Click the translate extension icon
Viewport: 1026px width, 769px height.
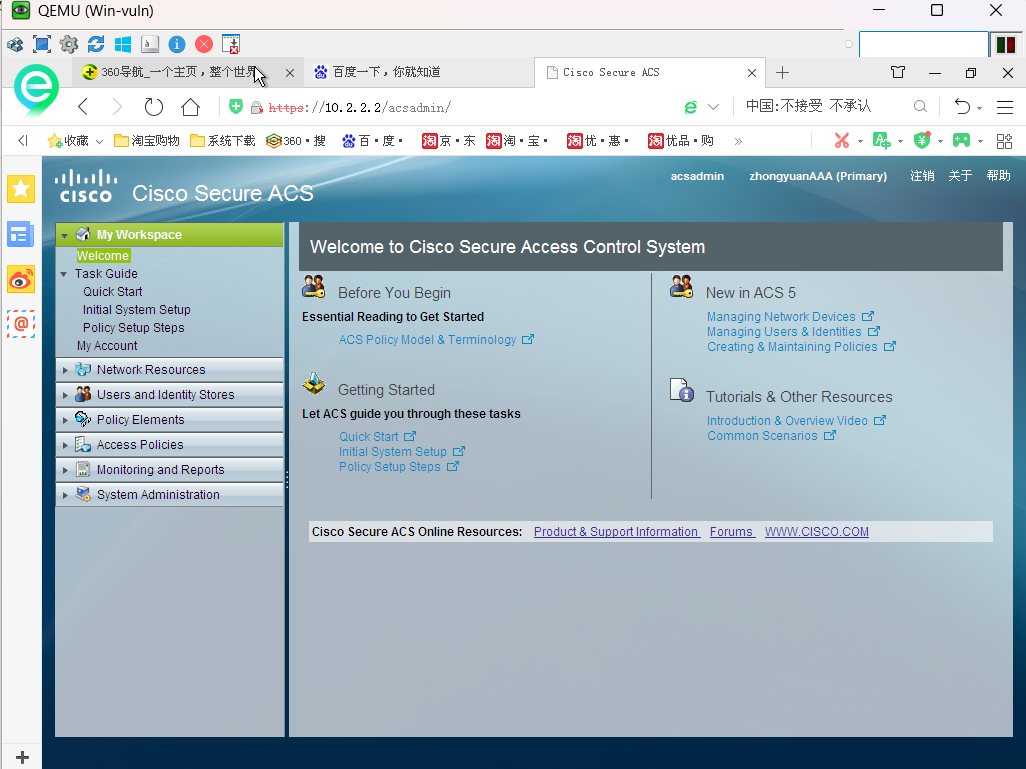(881, 140)
